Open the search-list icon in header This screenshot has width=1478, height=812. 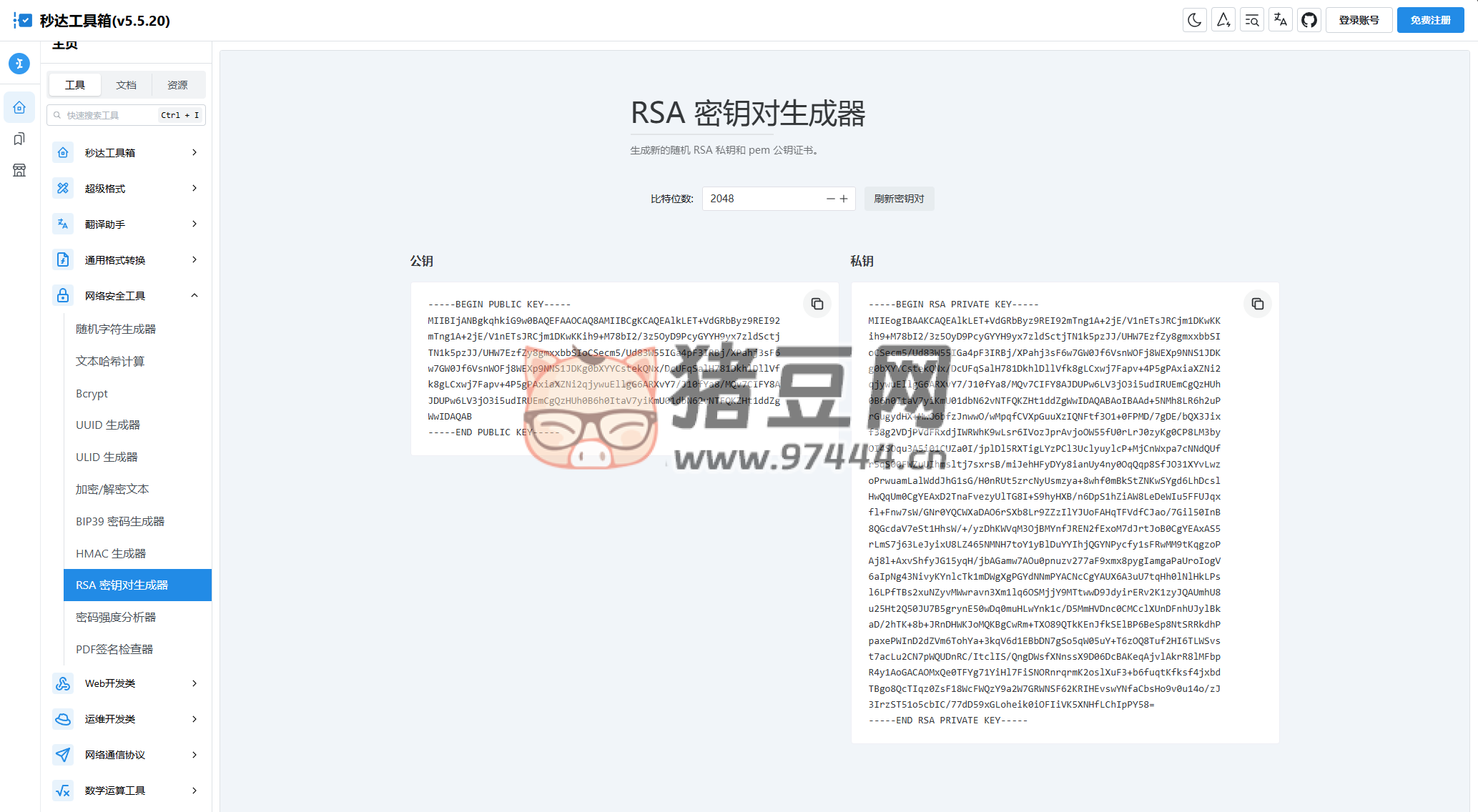pyautogui.click(x=1251, y=20)
